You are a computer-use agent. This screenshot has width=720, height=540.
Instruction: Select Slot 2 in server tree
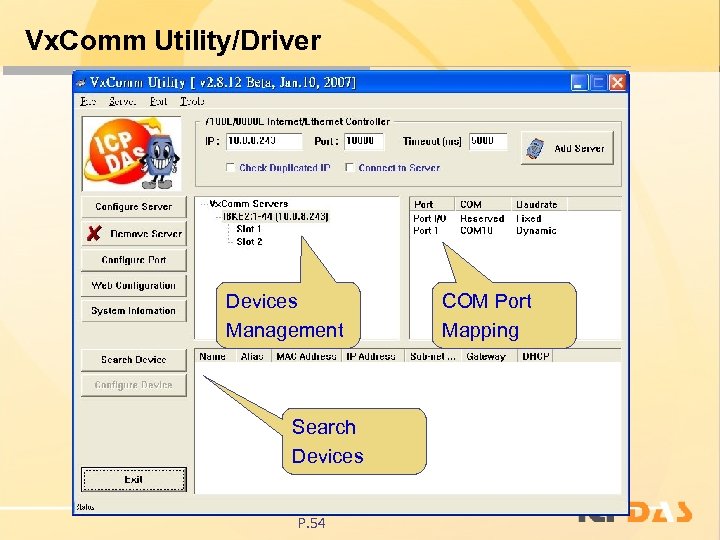click(x=249, y=242)
